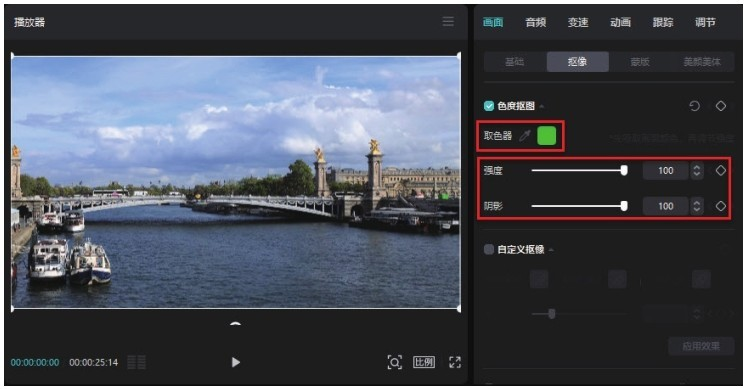Reset the chroma key settings
Viewport: 746px width, 389px height.
[x=694, y=106]
